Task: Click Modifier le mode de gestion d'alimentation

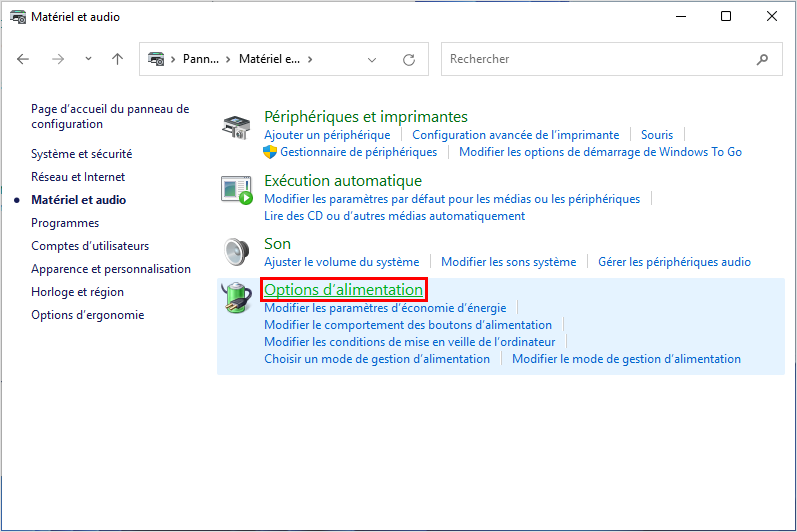Action: point(626,359)
